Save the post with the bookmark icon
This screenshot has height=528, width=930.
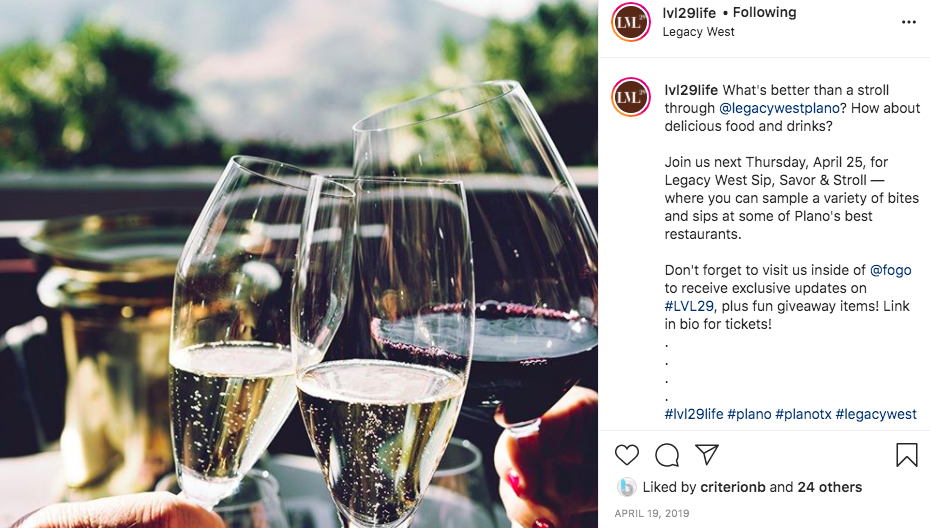pos(906,455)
